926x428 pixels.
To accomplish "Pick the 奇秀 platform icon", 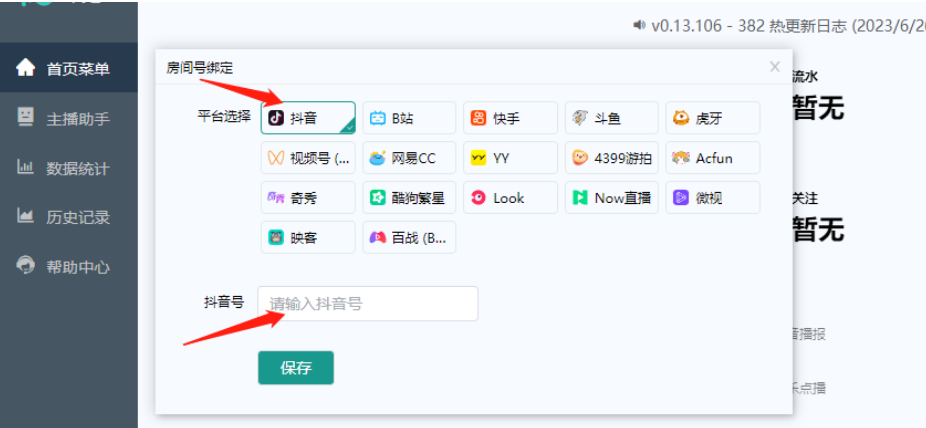I will (307, 198).
